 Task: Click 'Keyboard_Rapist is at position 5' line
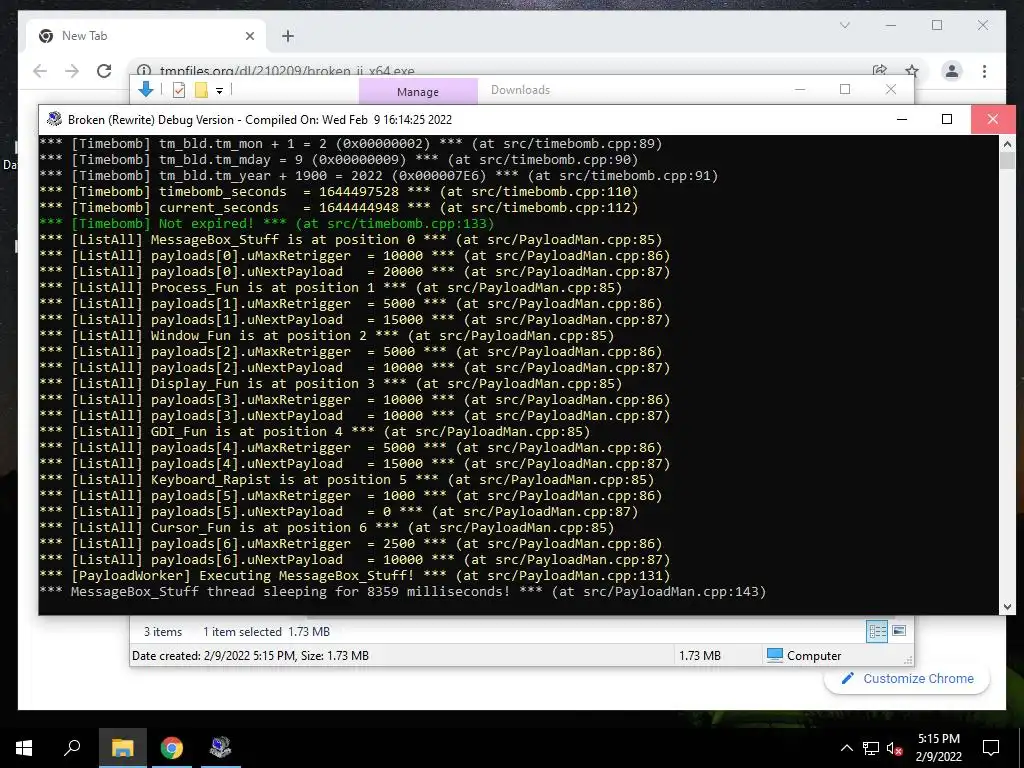[x=347, y=479]
